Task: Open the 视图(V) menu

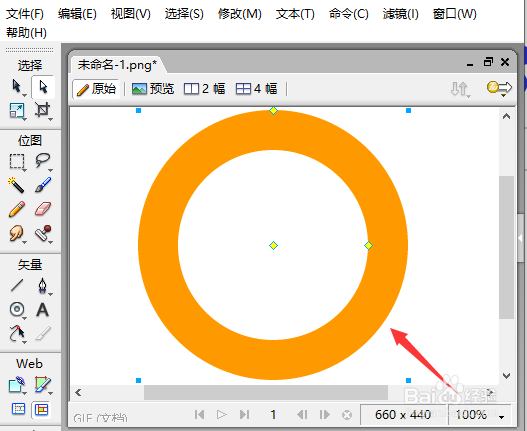Action: (131, 14)
